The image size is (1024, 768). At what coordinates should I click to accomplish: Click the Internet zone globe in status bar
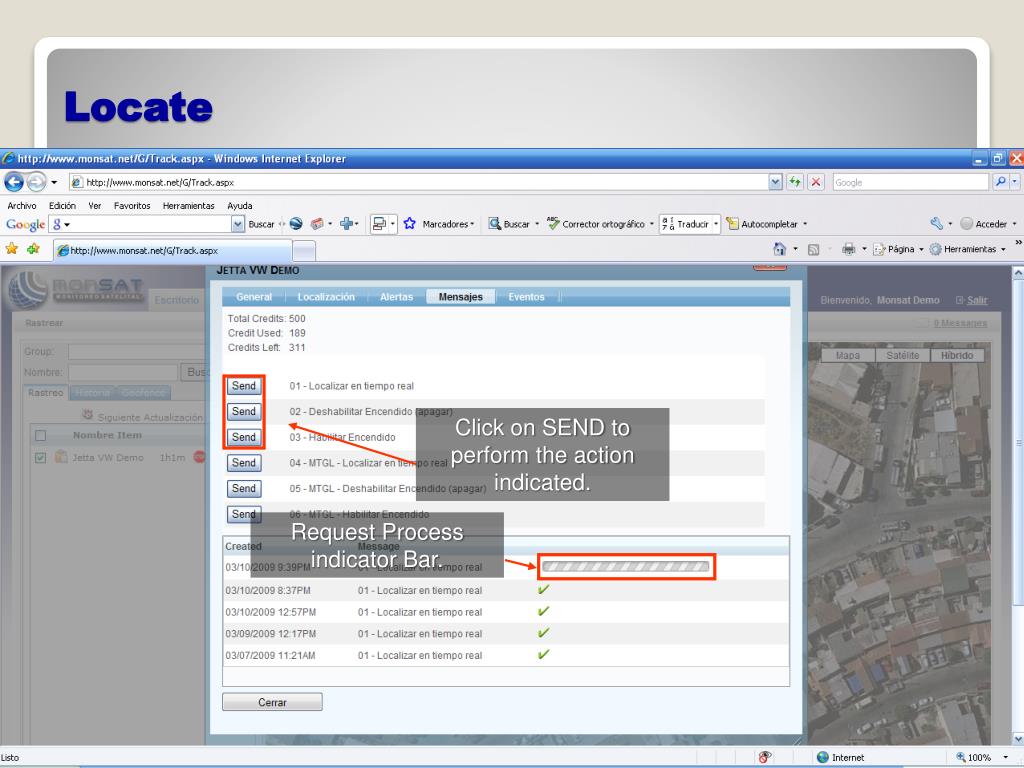(823, 757)
